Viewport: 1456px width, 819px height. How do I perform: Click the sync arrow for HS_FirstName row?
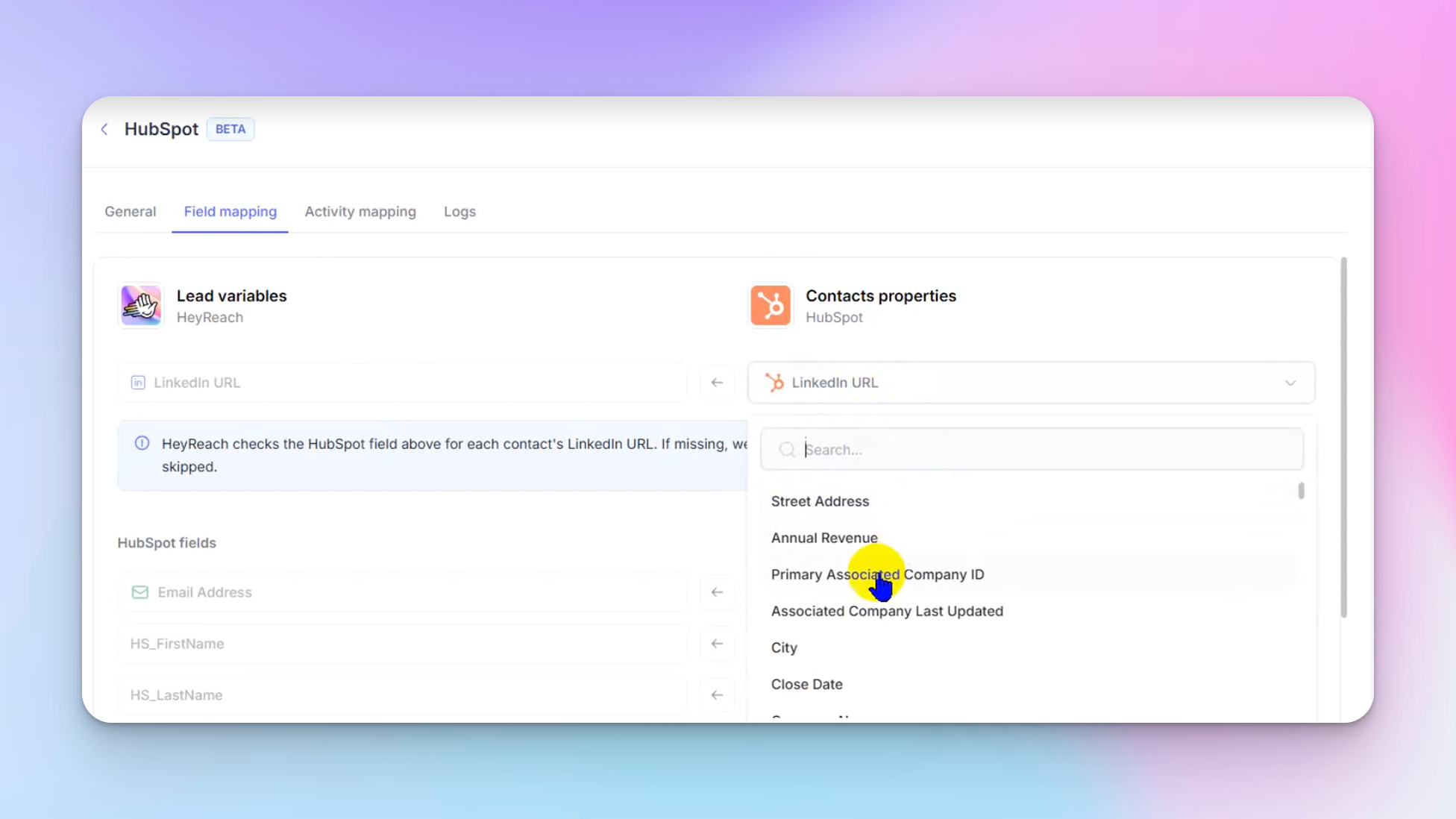(717, 644)
